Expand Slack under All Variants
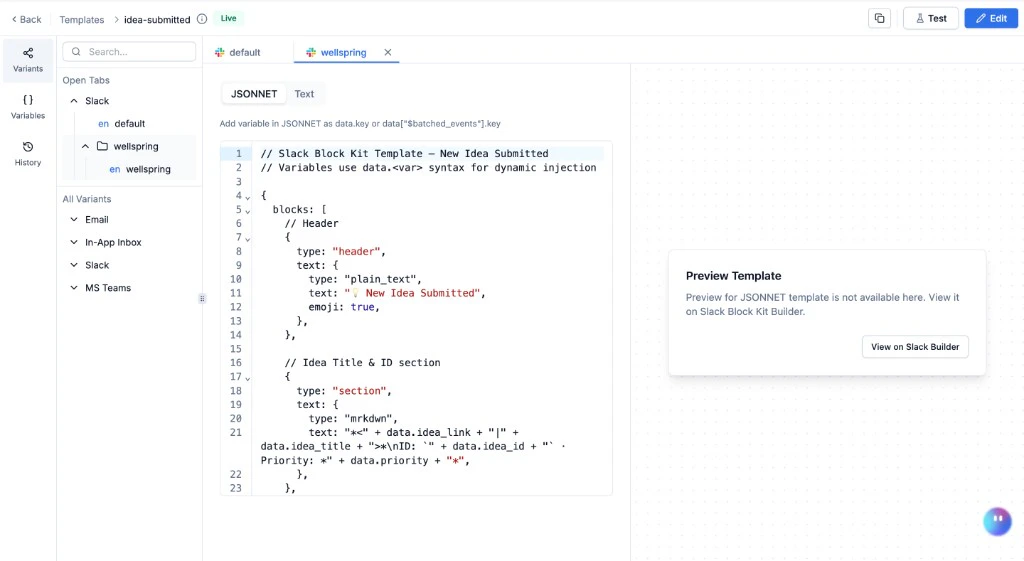 click(x=74, y=265)
